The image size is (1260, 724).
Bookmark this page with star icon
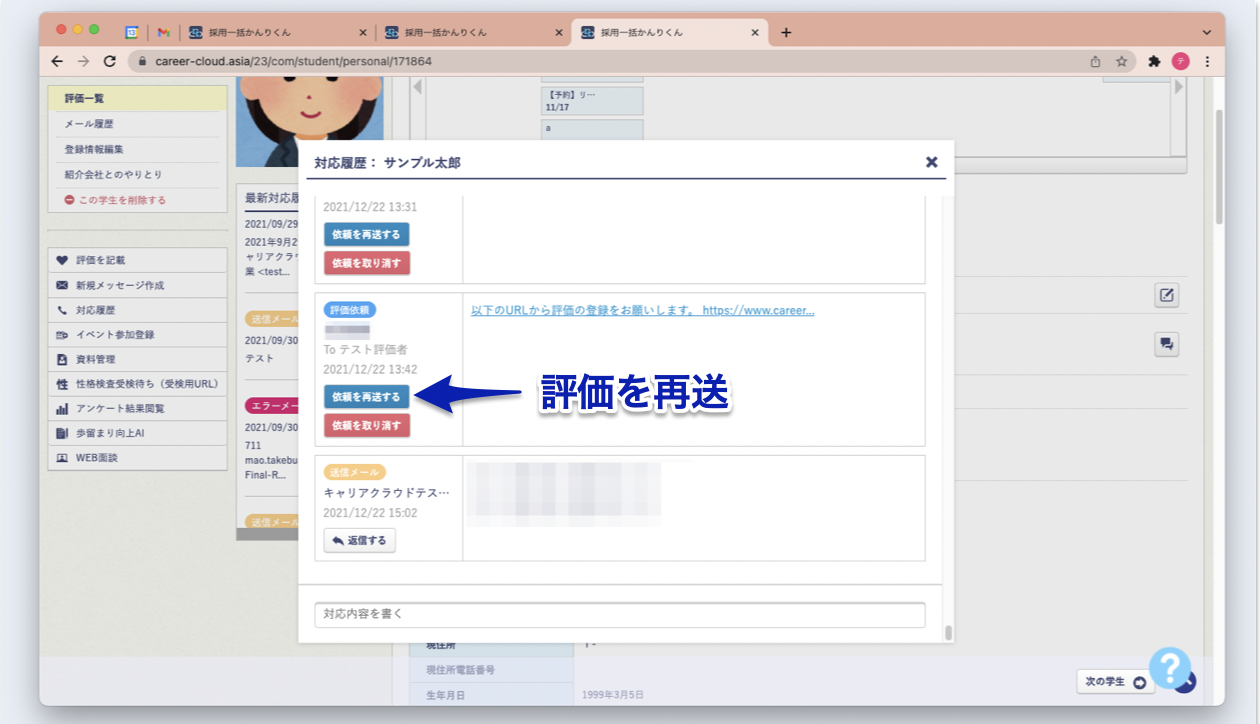[1121, 61]
